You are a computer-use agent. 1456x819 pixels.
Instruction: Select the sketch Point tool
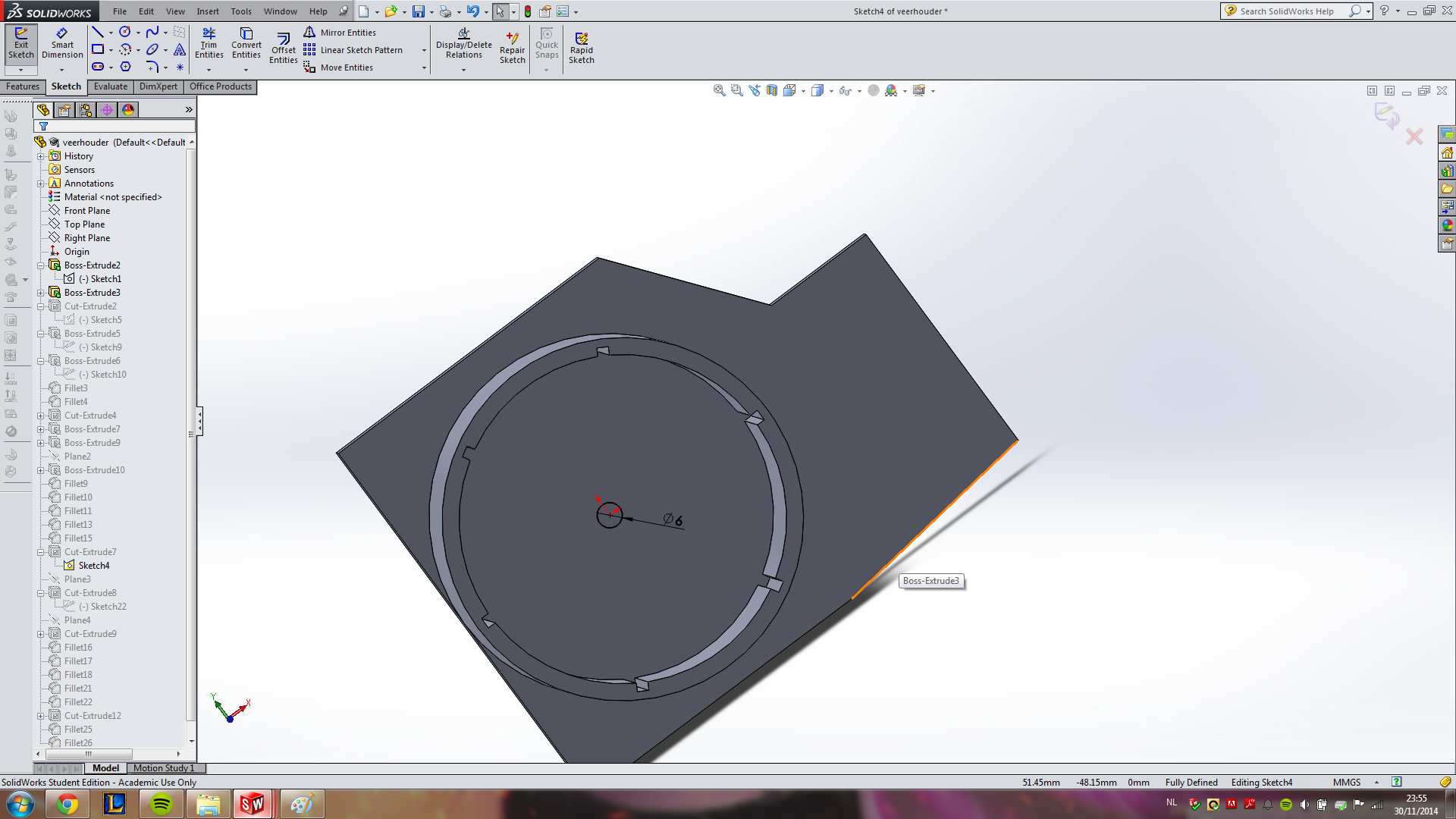[x=180, y=67]
